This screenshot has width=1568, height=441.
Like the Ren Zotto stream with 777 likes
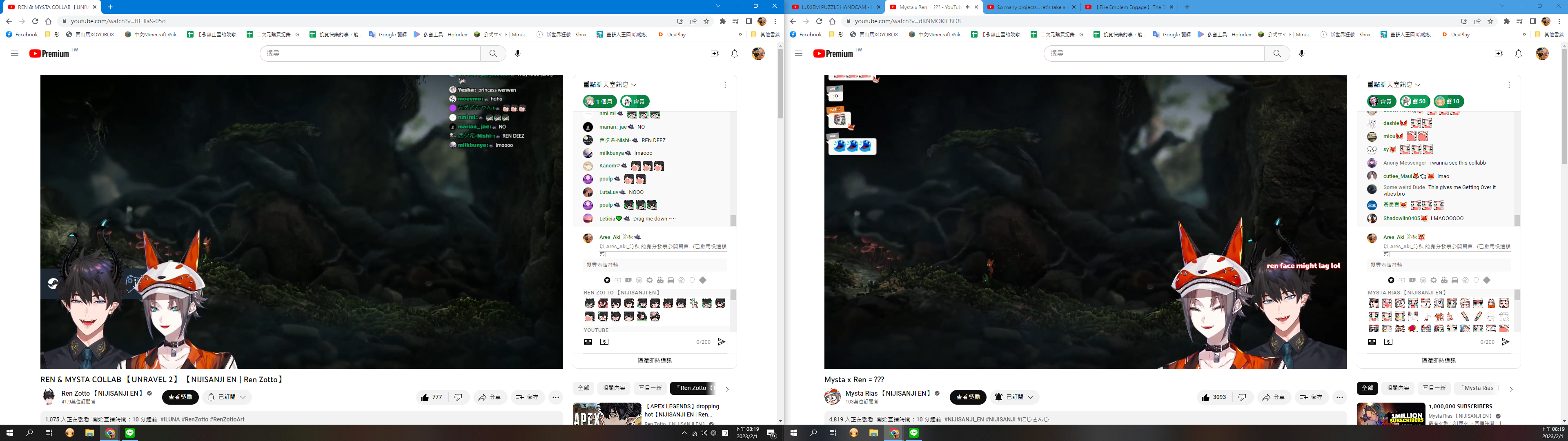432,397
